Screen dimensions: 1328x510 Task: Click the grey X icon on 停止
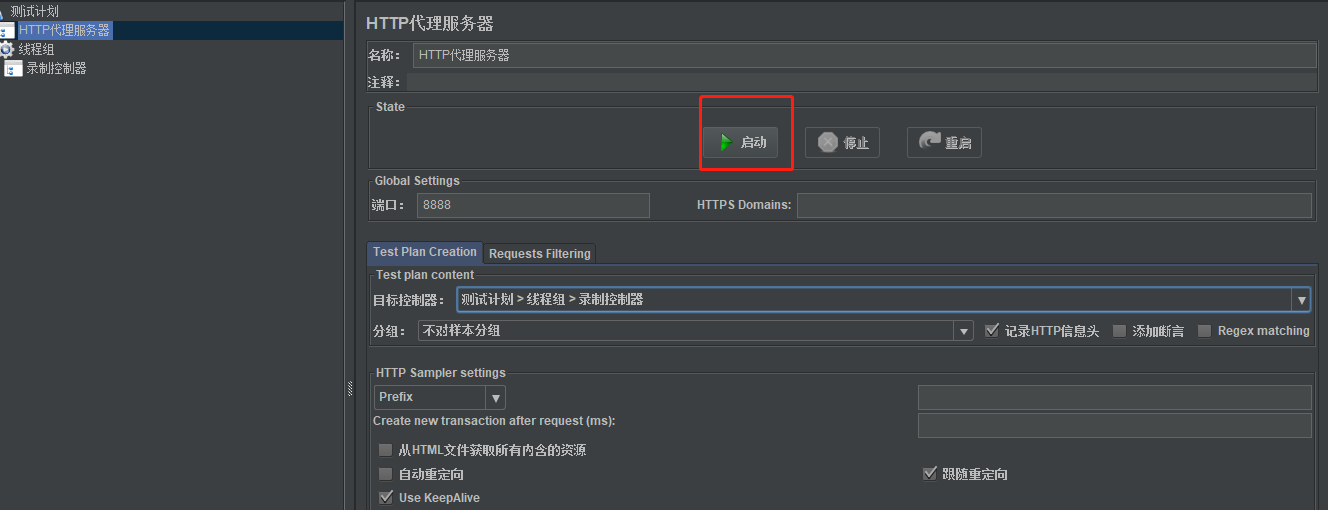828,143
